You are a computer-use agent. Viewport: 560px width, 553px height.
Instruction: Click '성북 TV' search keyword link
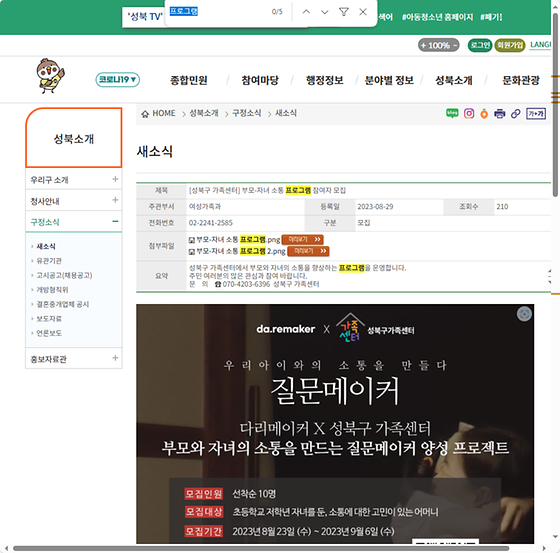click(x=145, y=16)
